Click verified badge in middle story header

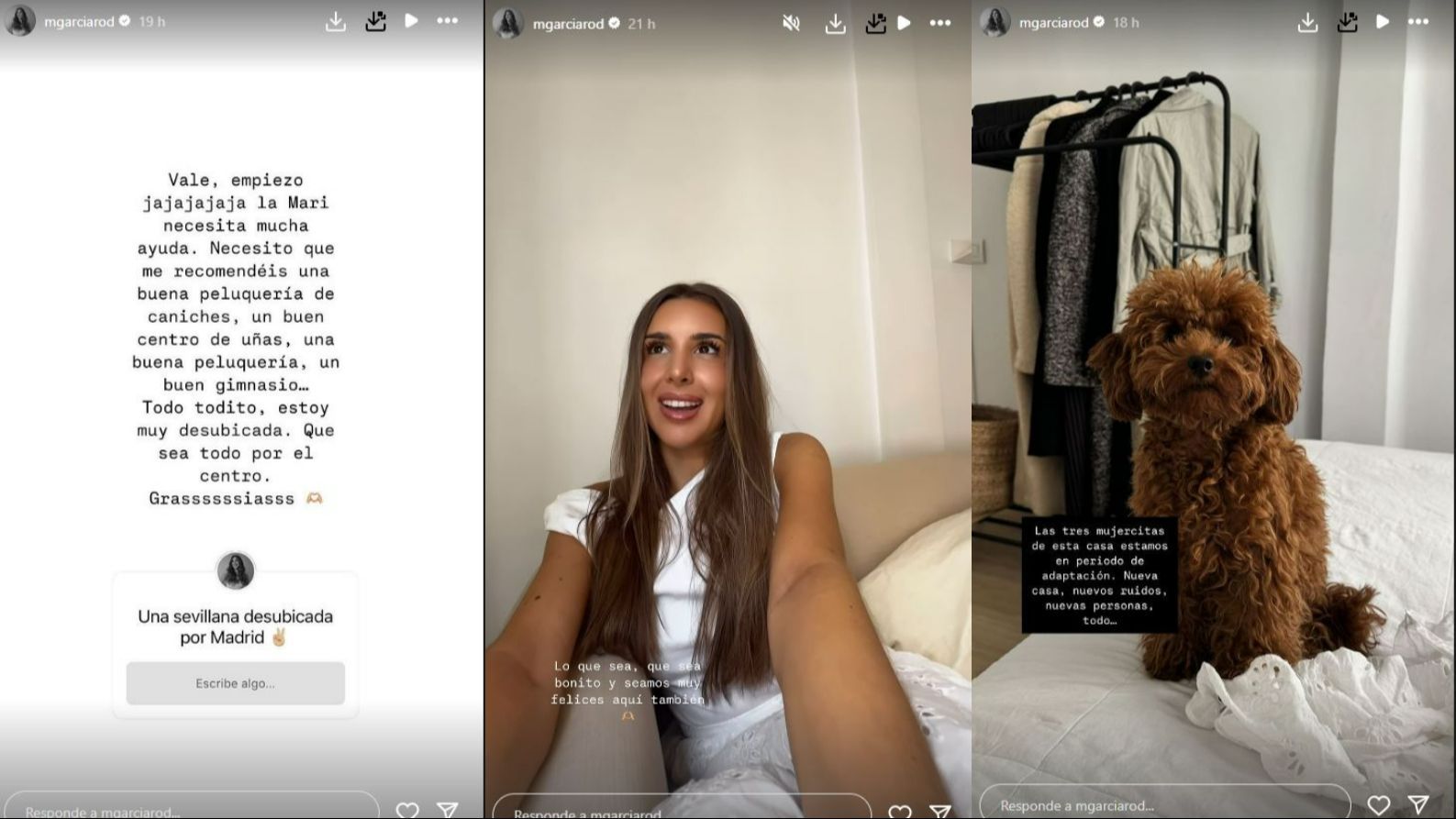[614, 24]
